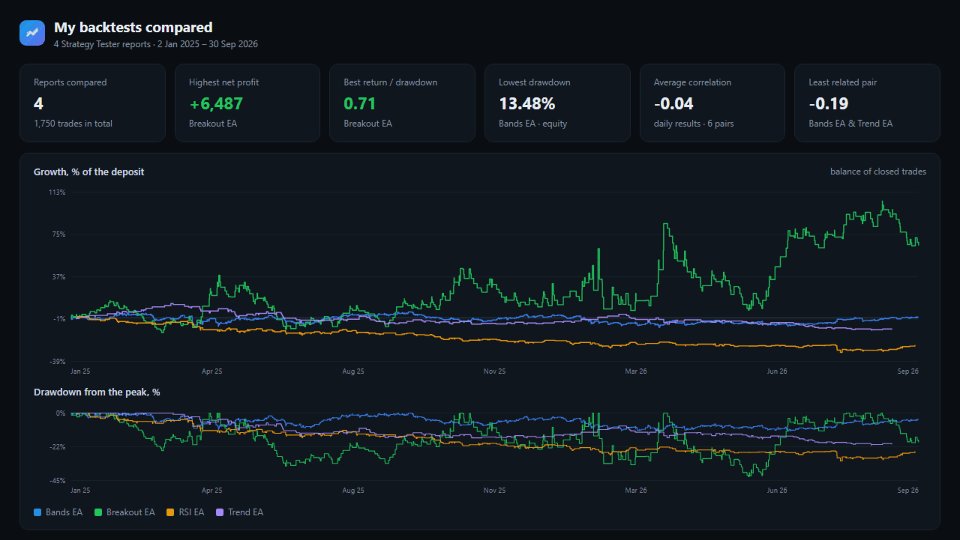Toggle the RSI EA orange legend swatch
The height and width of the screenshot is (540, 960).
coord(170,512)
